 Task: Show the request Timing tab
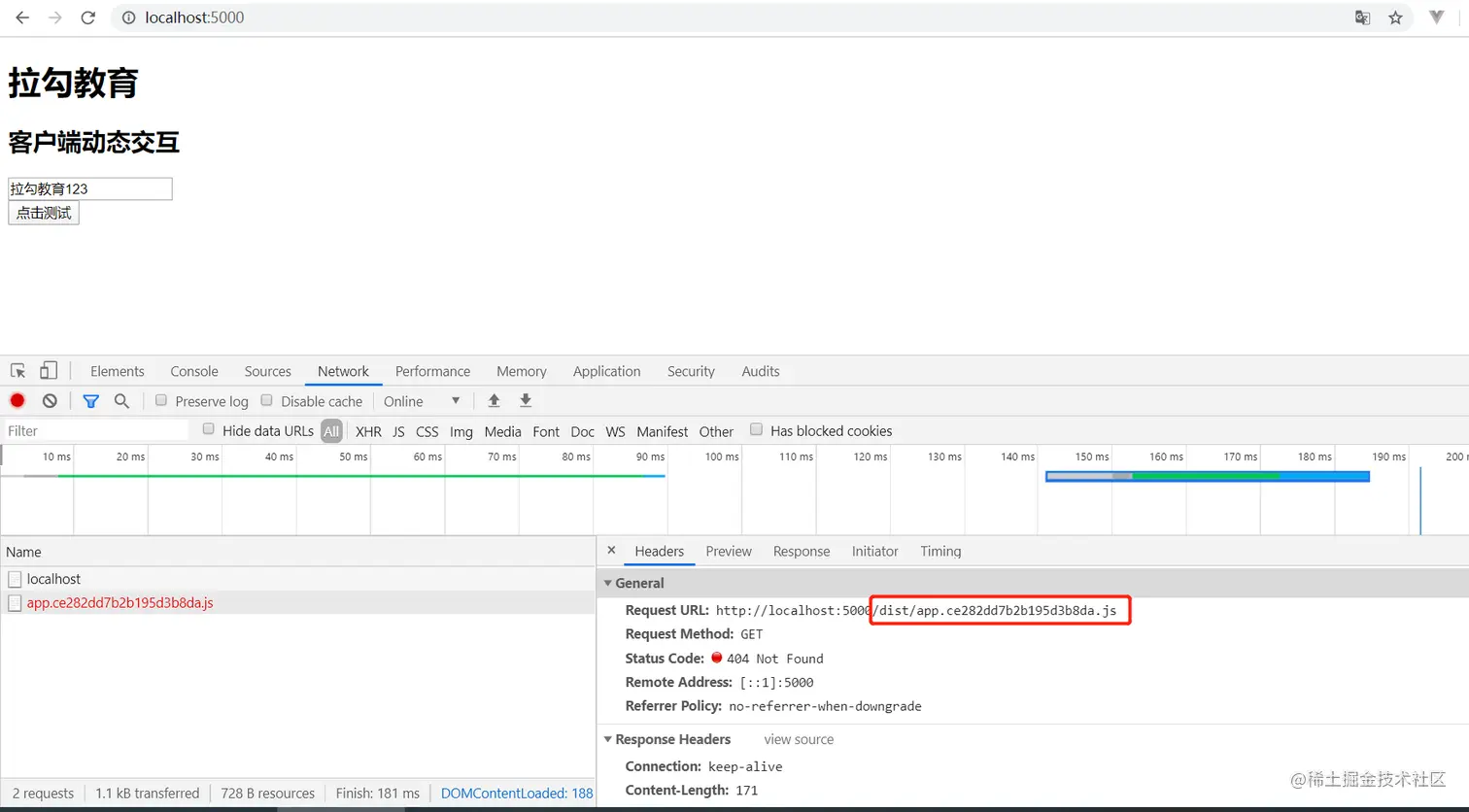pyautogui.click(x=940, y=551)
